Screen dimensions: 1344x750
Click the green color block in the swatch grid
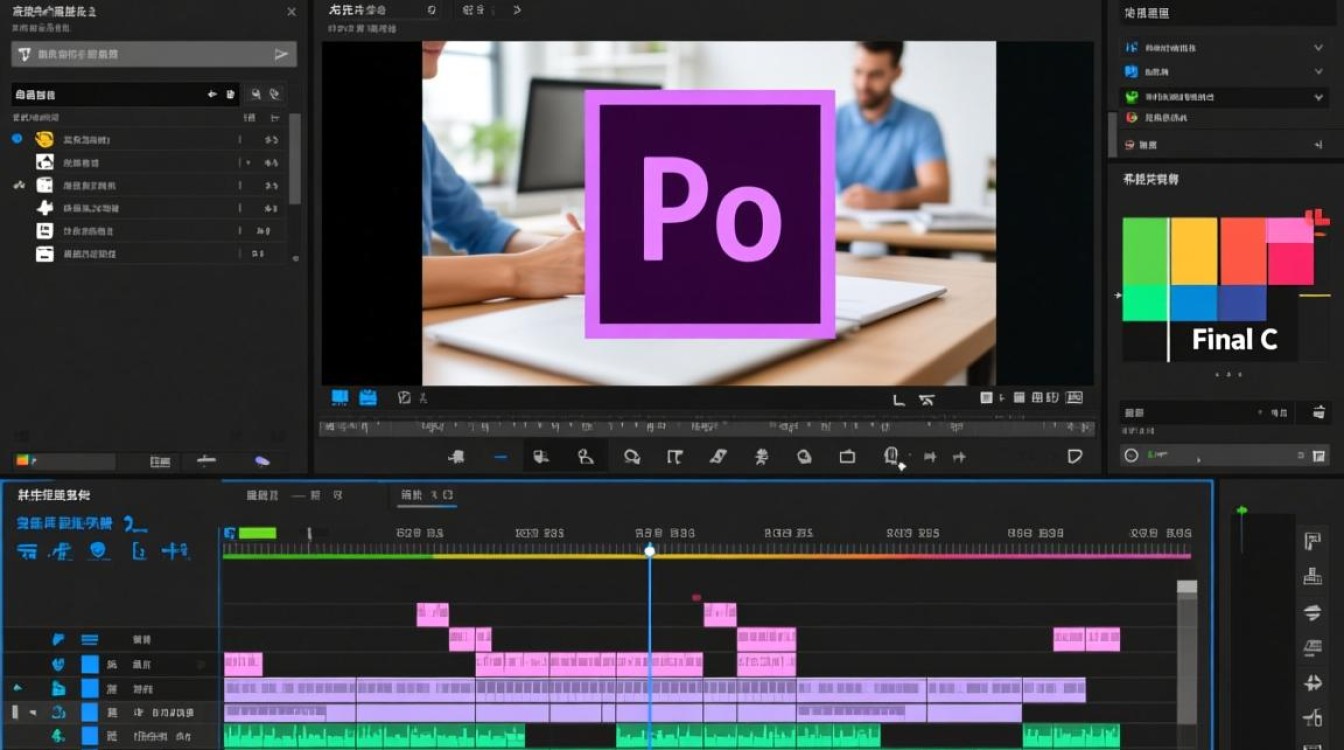[1145, 250]
